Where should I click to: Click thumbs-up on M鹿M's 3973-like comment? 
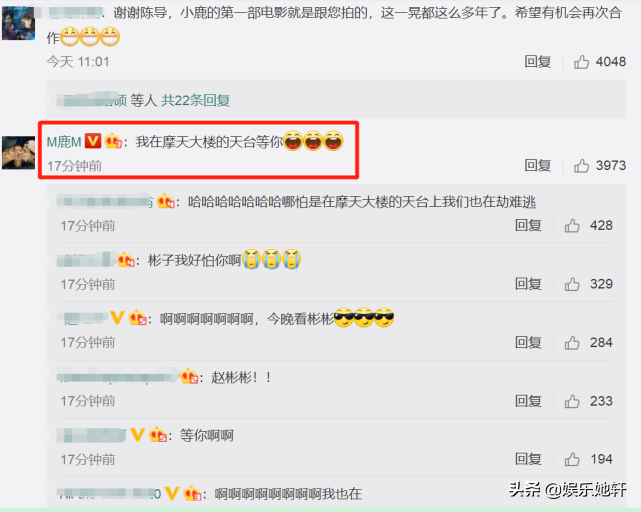point(581,166)
